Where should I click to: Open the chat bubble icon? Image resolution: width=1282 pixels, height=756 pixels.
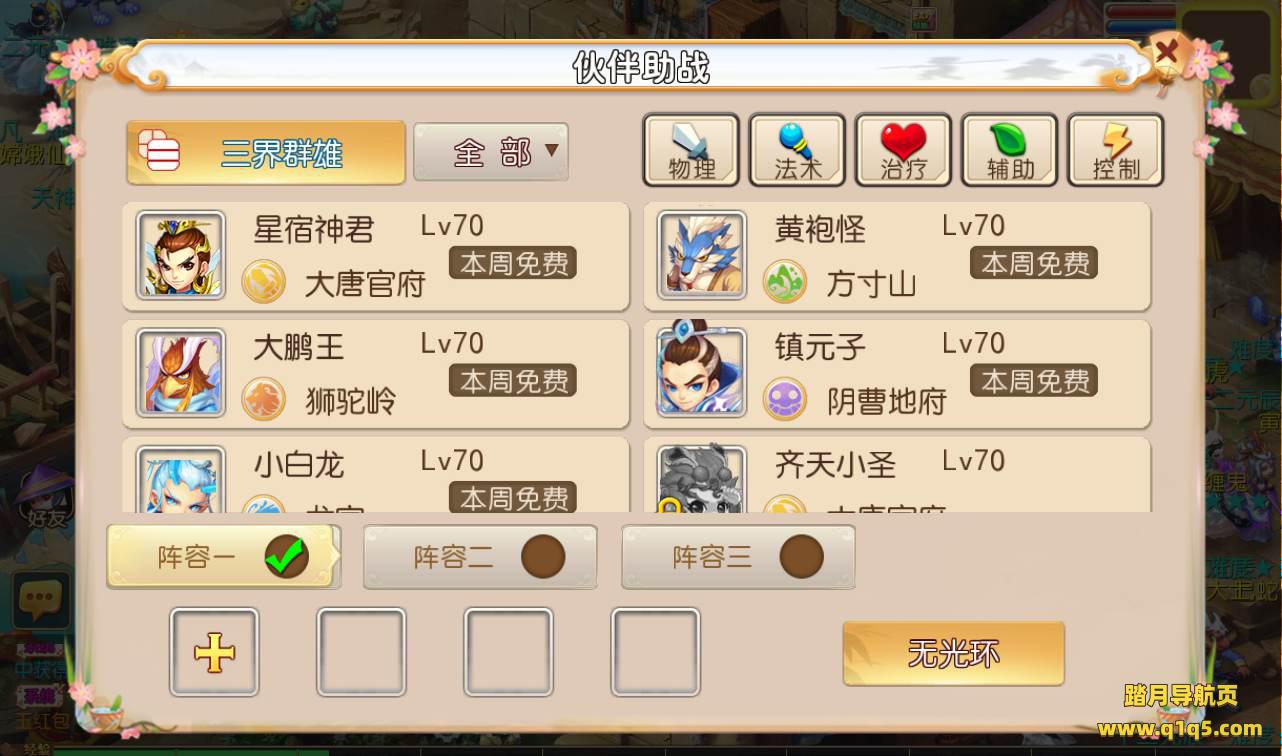click(x=40, y=600)
